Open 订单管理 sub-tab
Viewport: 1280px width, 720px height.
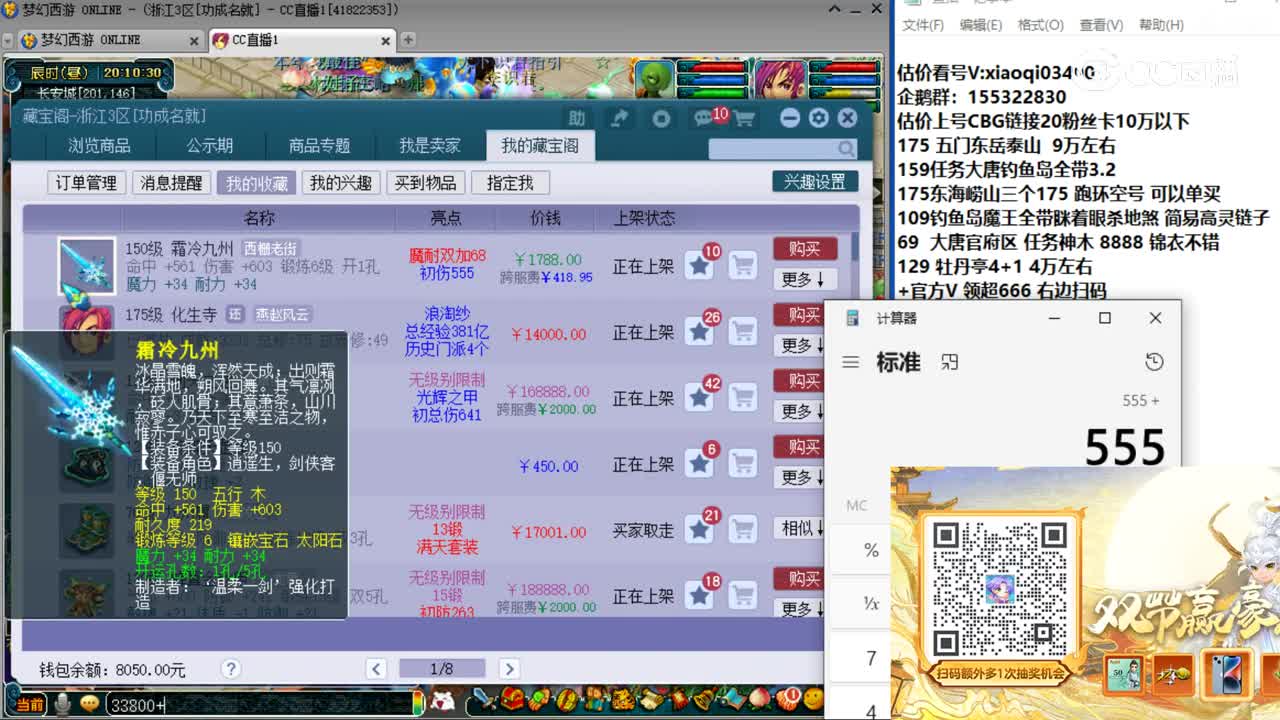[86, 183]
